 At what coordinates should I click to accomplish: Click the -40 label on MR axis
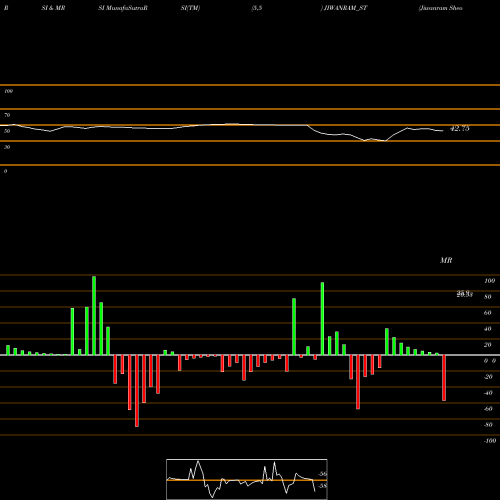[488, 393]
